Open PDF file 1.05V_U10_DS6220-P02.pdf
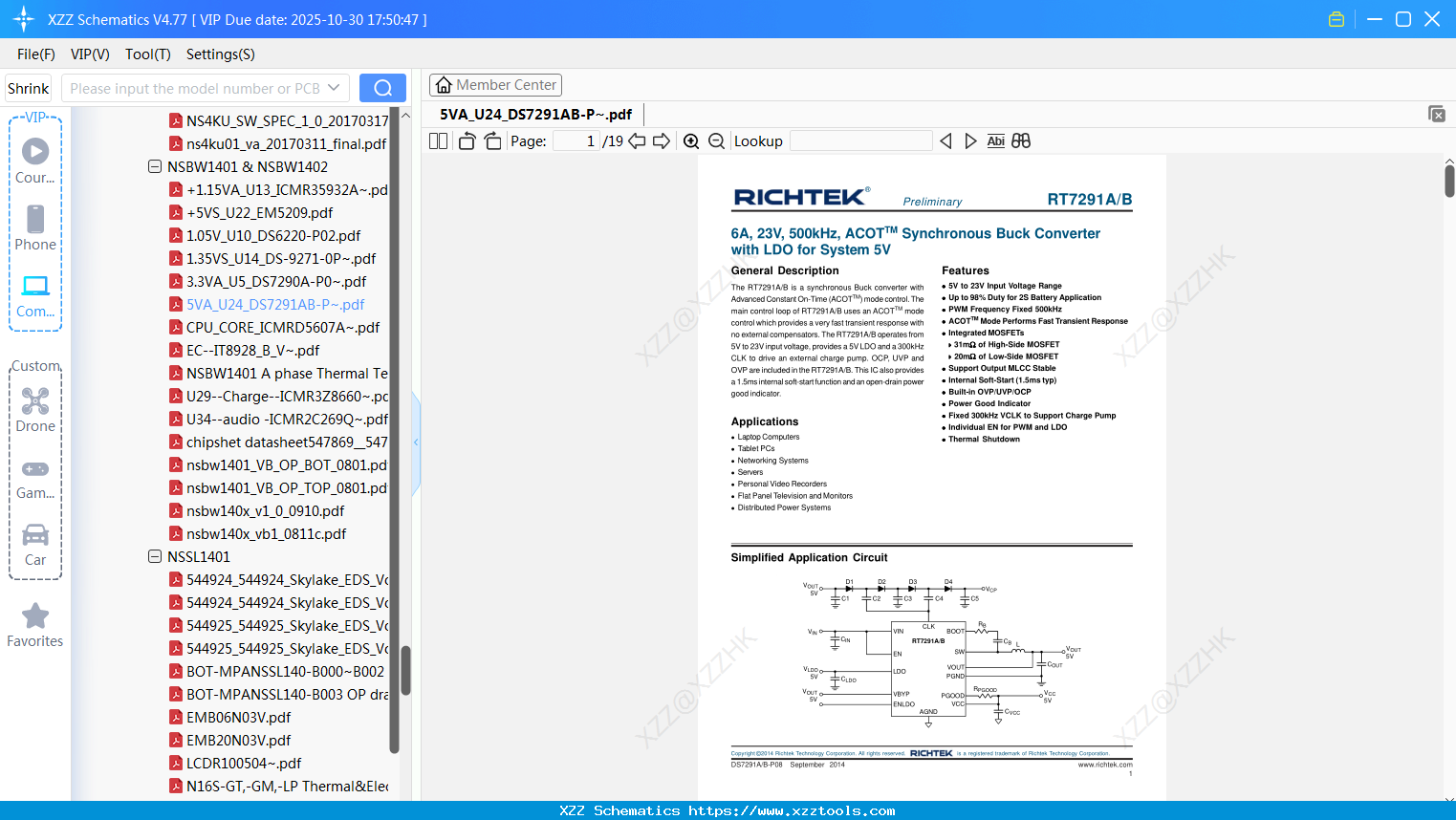This screenshot has height=820, width=1456. [x=273, y=236]
